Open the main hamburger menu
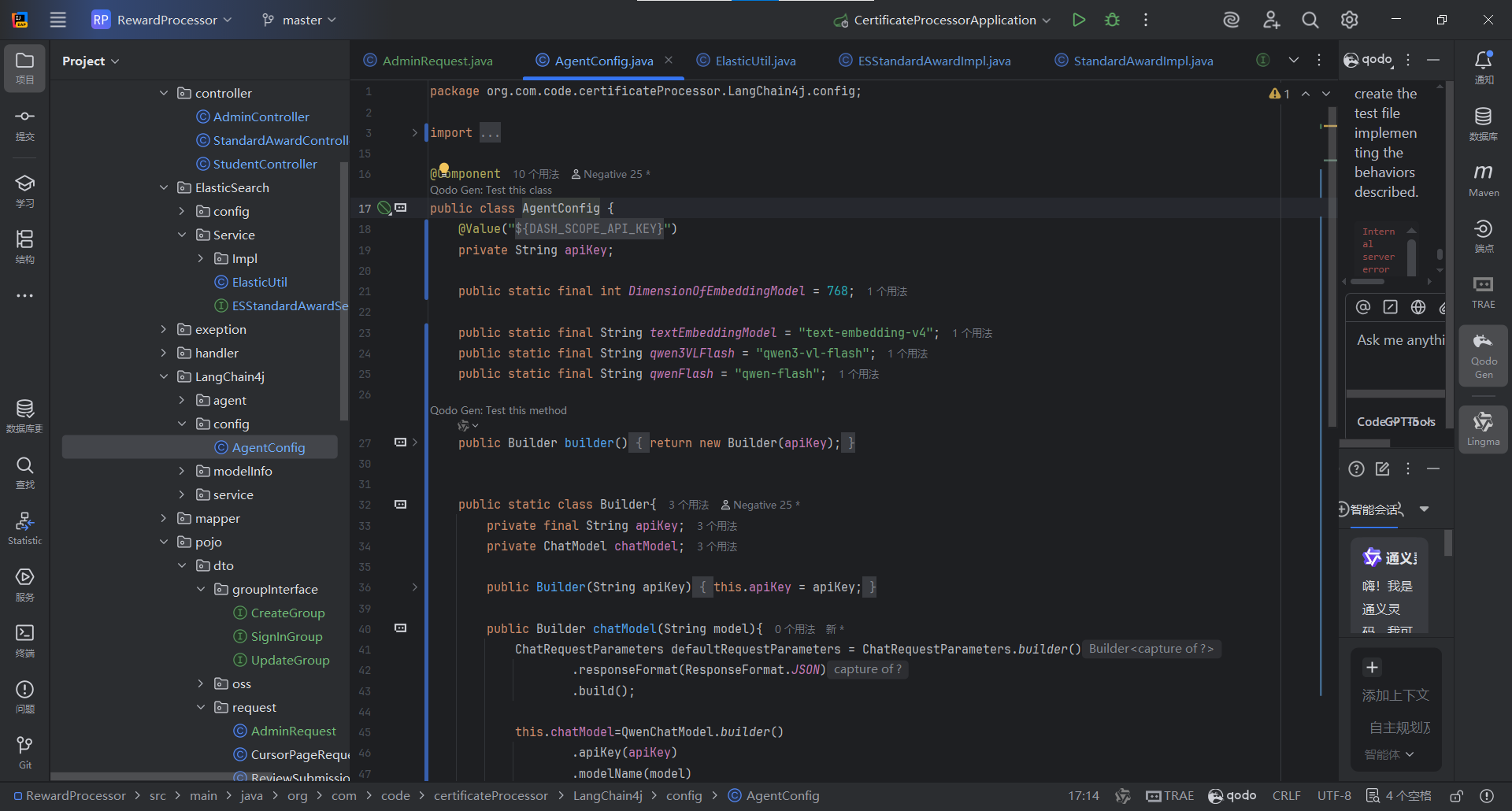Viewport: 1512px width, 811px height. point(58,20)
